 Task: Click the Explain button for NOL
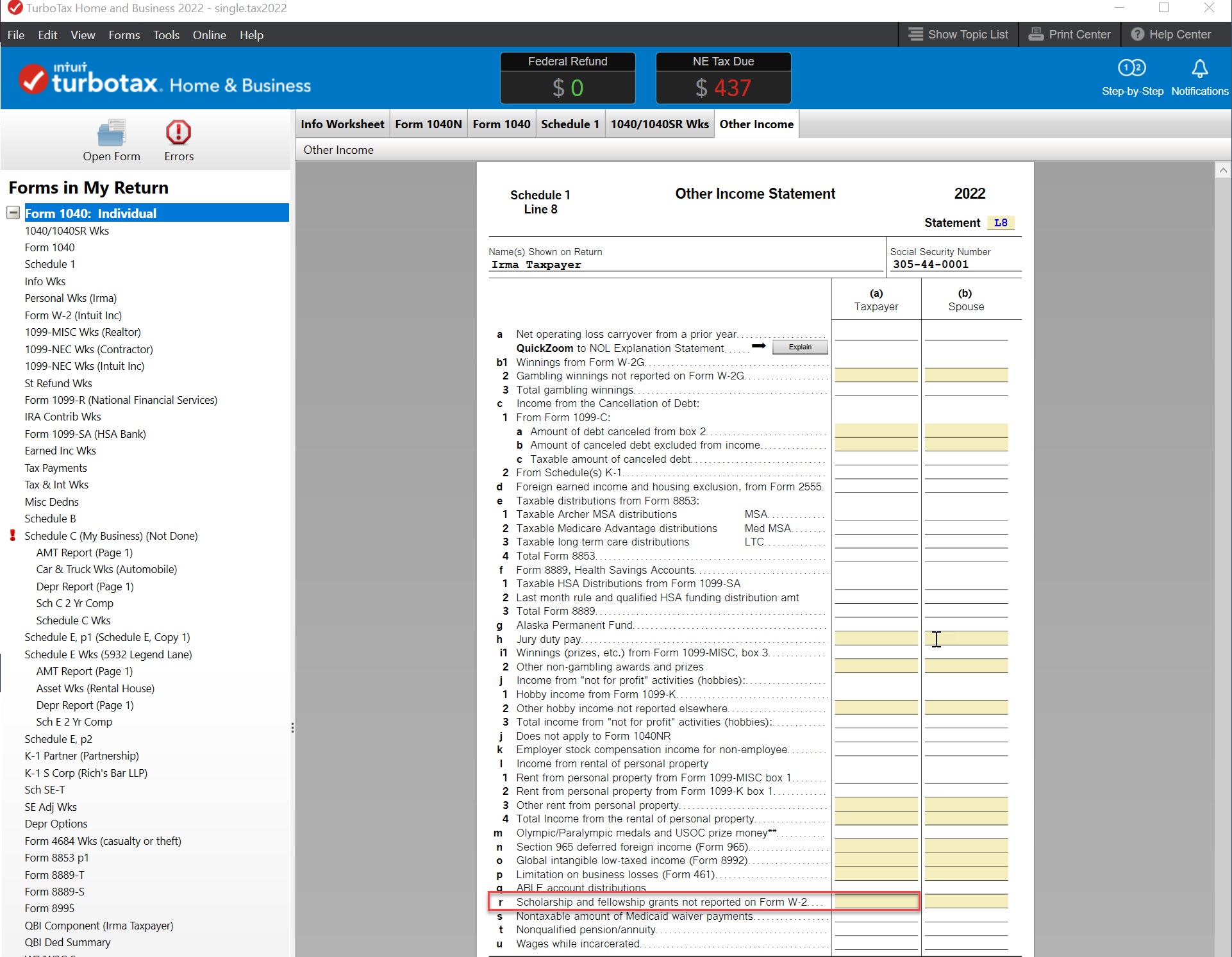click(x=799, y=347)
